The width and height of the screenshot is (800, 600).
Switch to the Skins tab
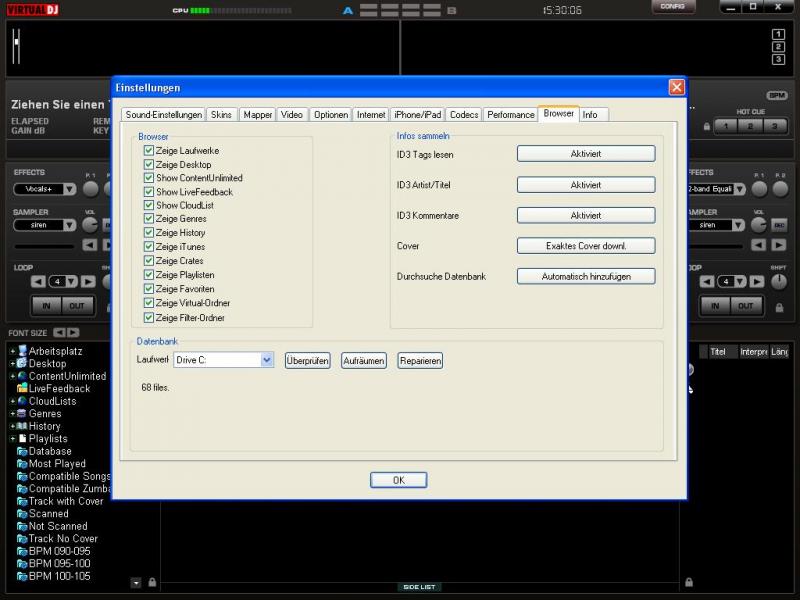tap(221, 115)
